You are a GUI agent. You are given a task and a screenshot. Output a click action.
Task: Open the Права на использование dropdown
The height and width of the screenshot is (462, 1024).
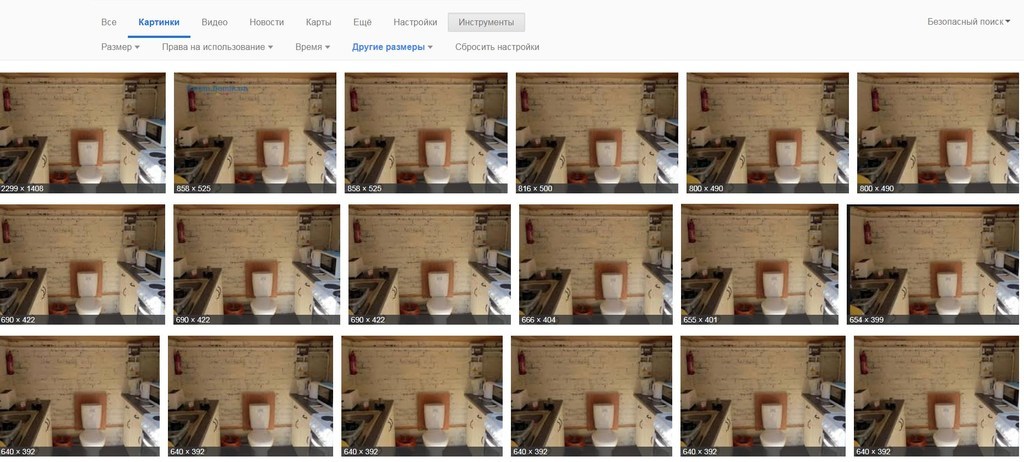click(x=217, y=47)
